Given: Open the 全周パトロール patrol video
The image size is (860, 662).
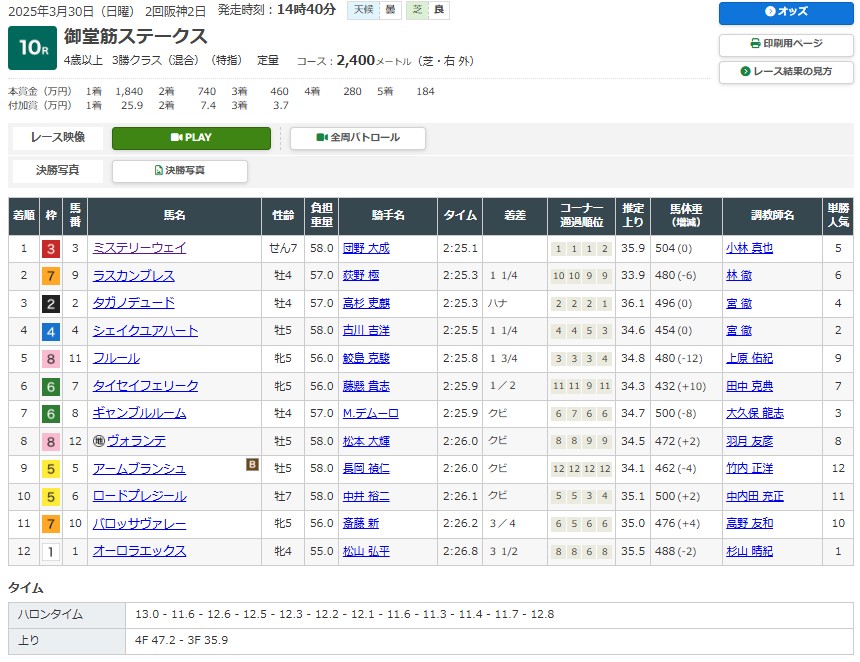Looking at the screenshot, I should pyautogui.click(x=358, y=138).
